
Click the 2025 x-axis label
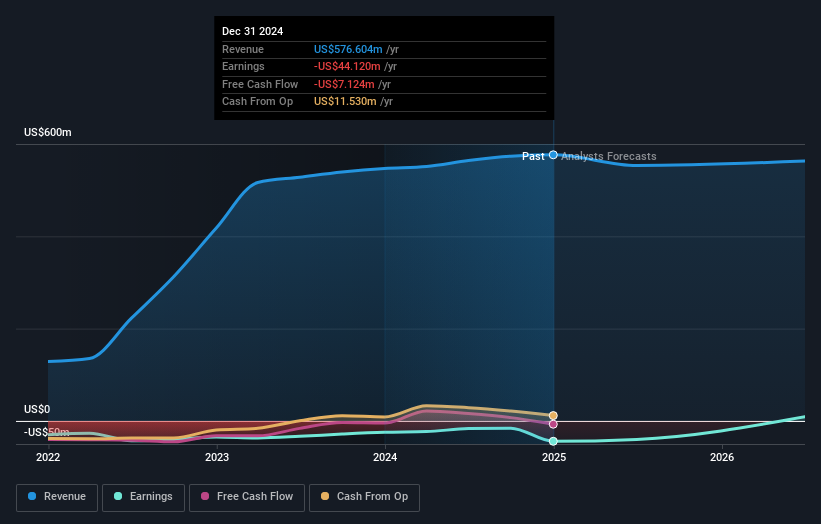pyautogui.click(x=554, y=458)
